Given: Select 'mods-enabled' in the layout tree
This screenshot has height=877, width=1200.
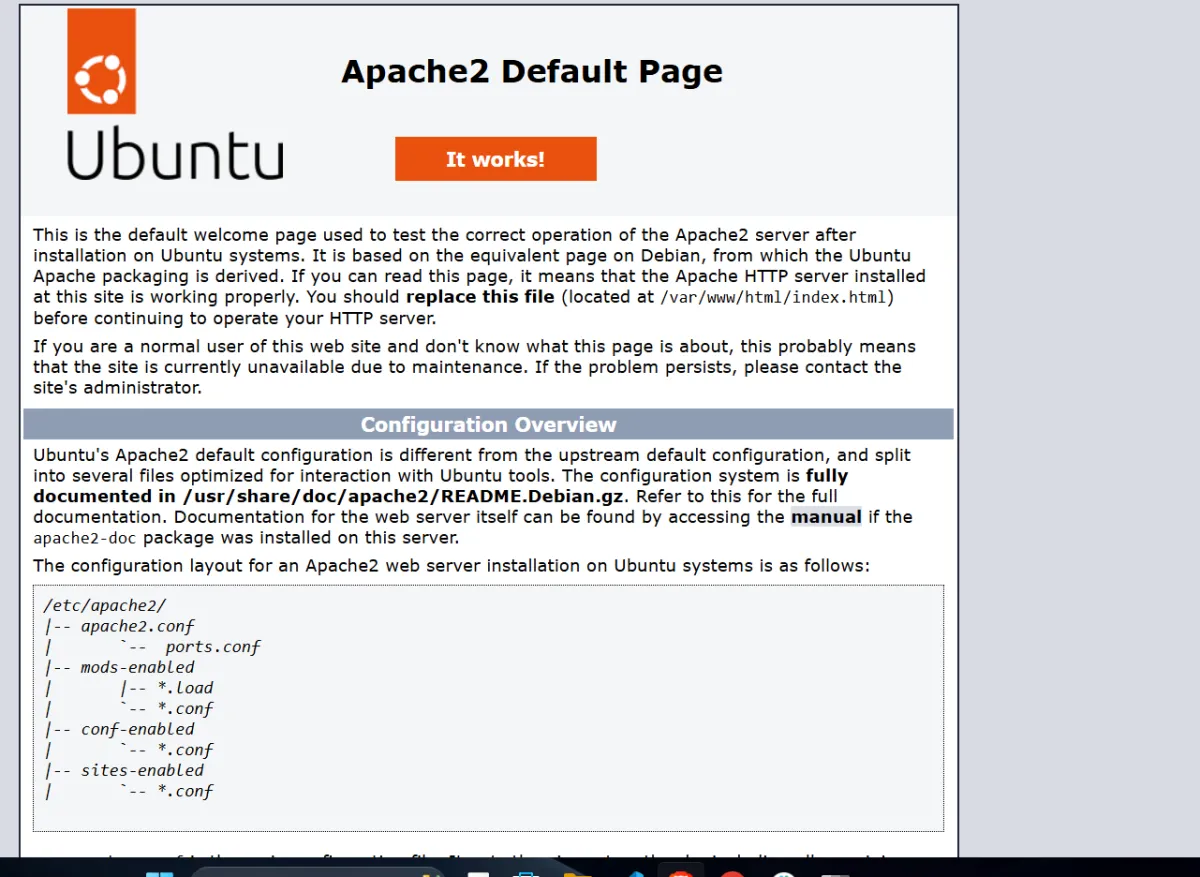Looking at the screenshot, I should point(138,667).
